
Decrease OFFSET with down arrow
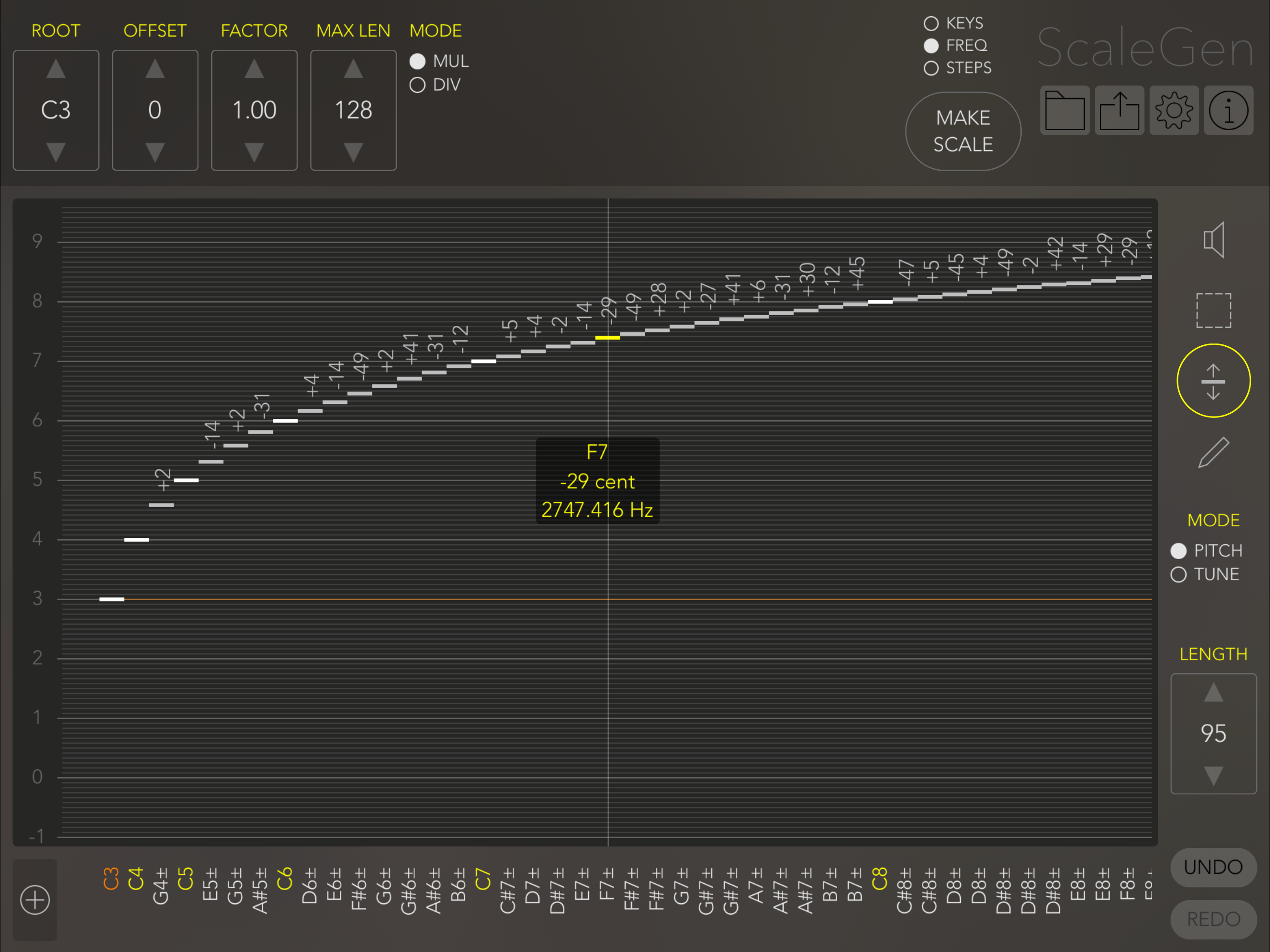pos(155,152)
